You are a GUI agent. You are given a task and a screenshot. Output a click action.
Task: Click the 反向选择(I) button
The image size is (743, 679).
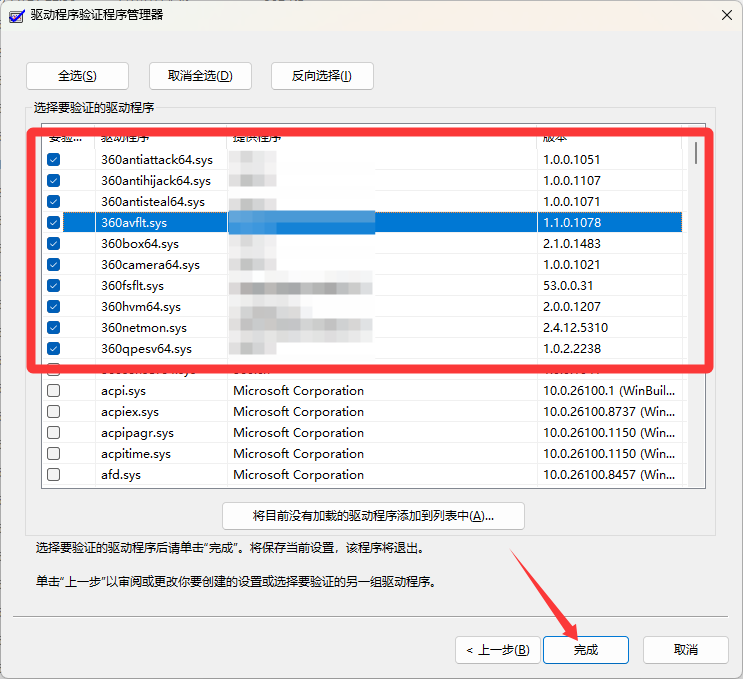pos(322,76)
